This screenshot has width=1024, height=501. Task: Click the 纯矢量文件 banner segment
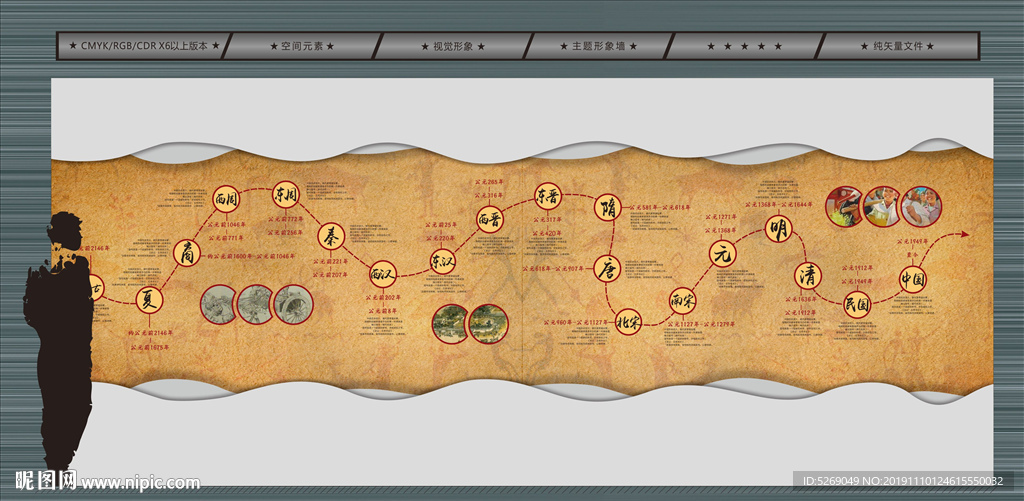898,46
